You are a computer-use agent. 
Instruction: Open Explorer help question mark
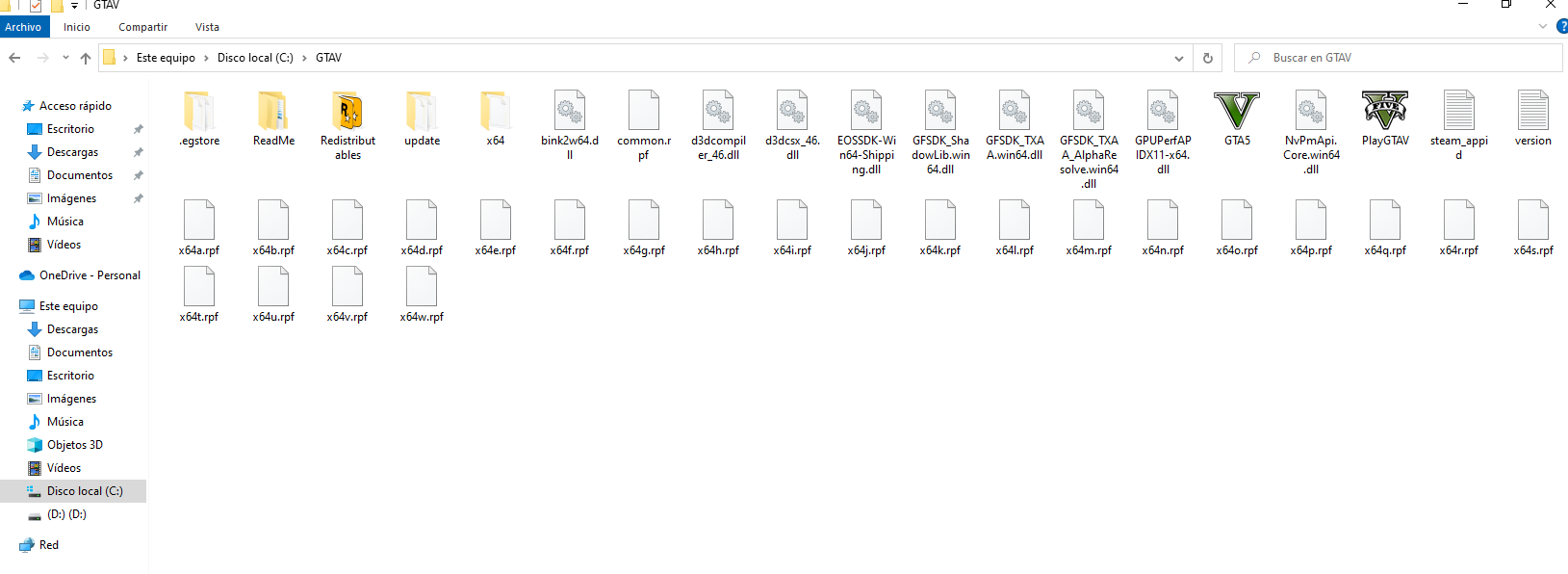click(1562, 27)
